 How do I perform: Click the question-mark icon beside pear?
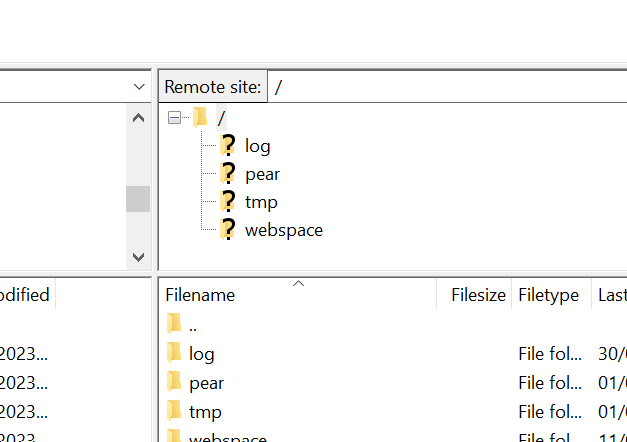228,173
